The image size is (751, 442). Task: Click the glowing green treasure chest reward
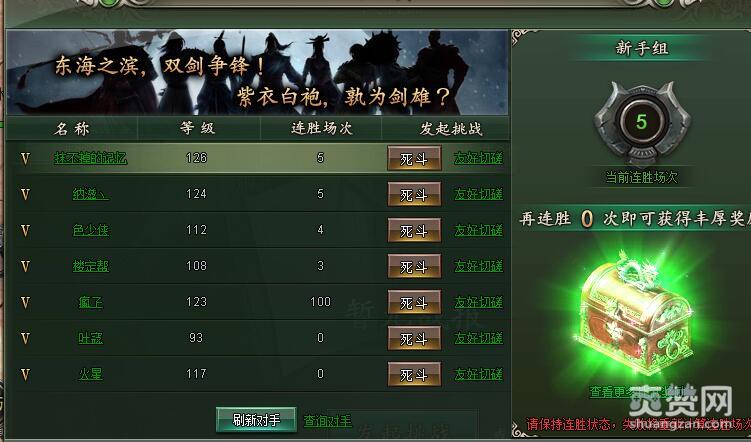coord(635,317)
